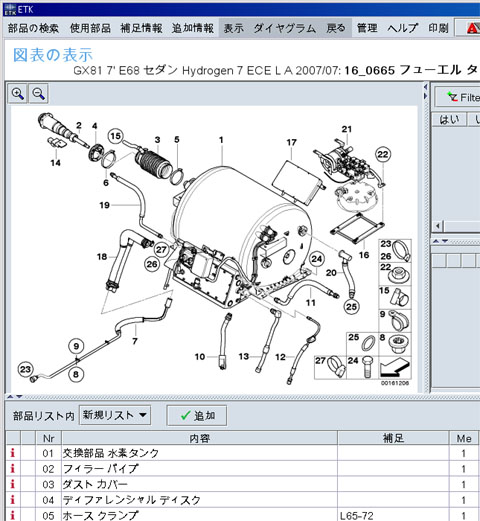Open the 追加情報 menu
This screenshot has height=521, width=480.
pyautogui.click(x=193, y=28)
